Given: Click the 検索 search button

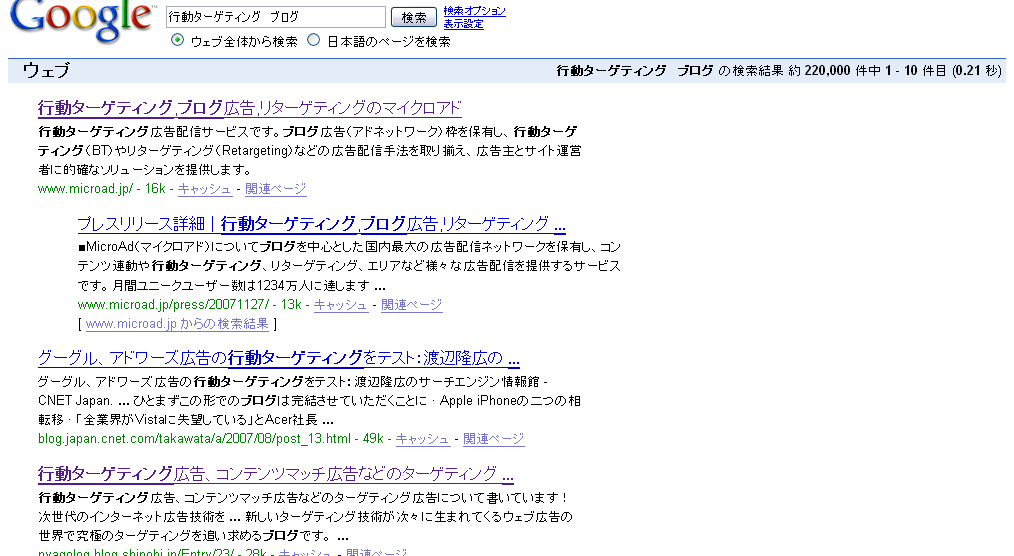Looking at the screenshot, I should [414, 17].
